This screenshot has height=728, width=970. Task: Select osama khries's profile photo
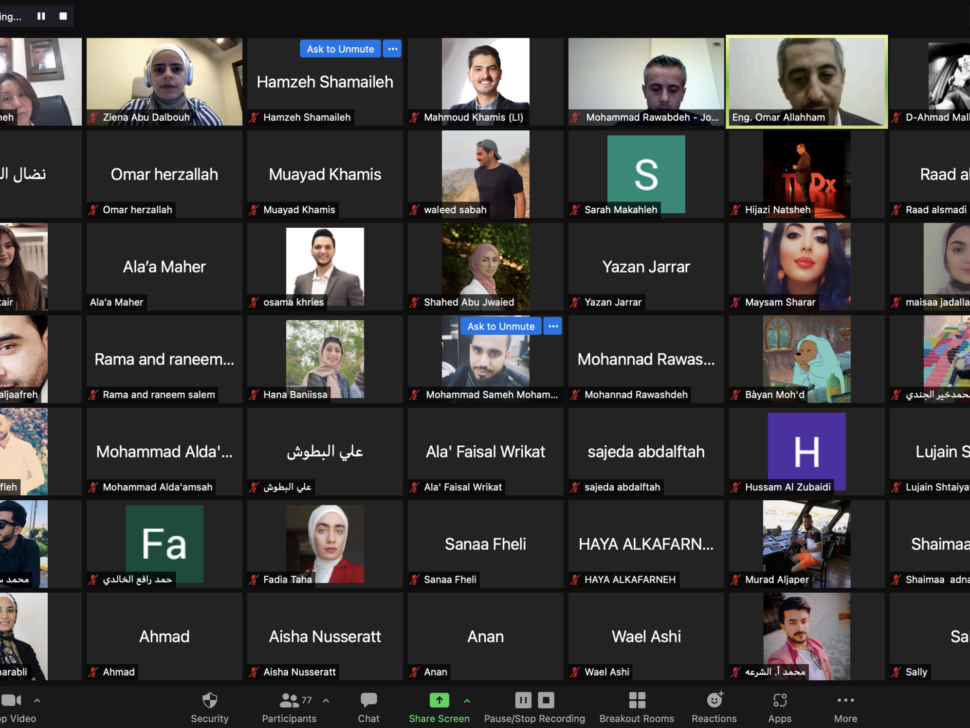point(325,267)
